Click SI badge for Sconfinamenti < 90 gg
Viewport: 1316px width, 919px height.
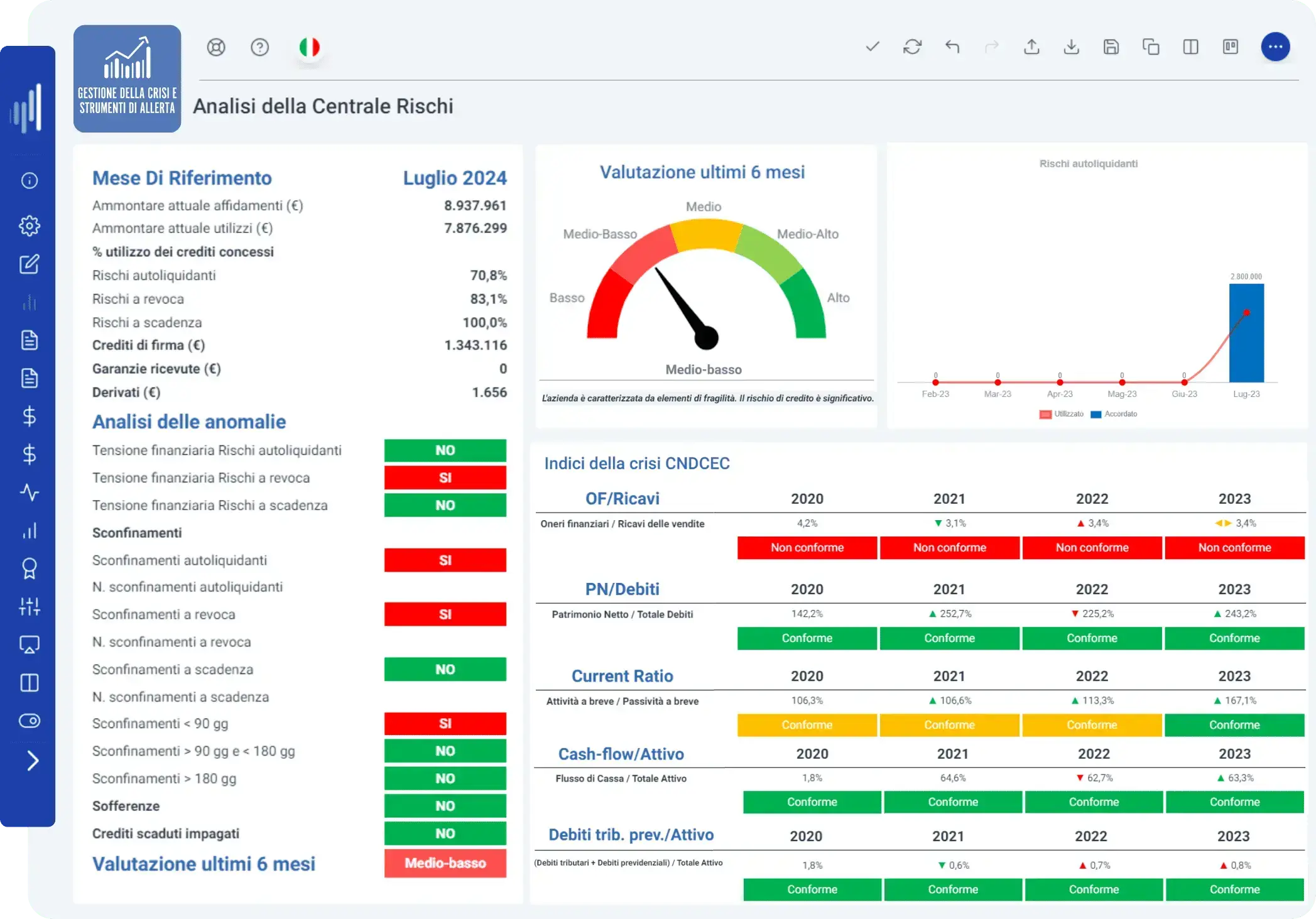pos(445,723)
